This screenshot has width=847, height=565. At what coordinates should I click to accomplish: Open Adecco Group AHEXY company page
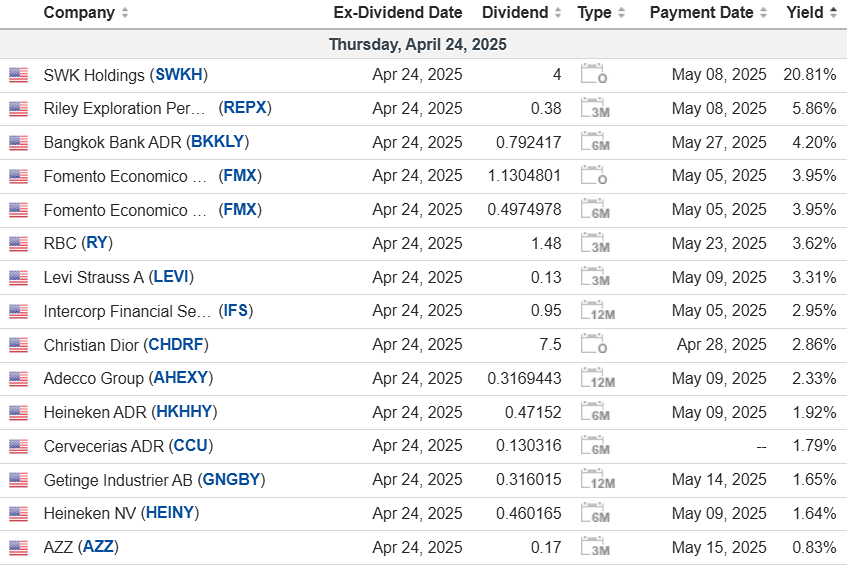[181, 378]
